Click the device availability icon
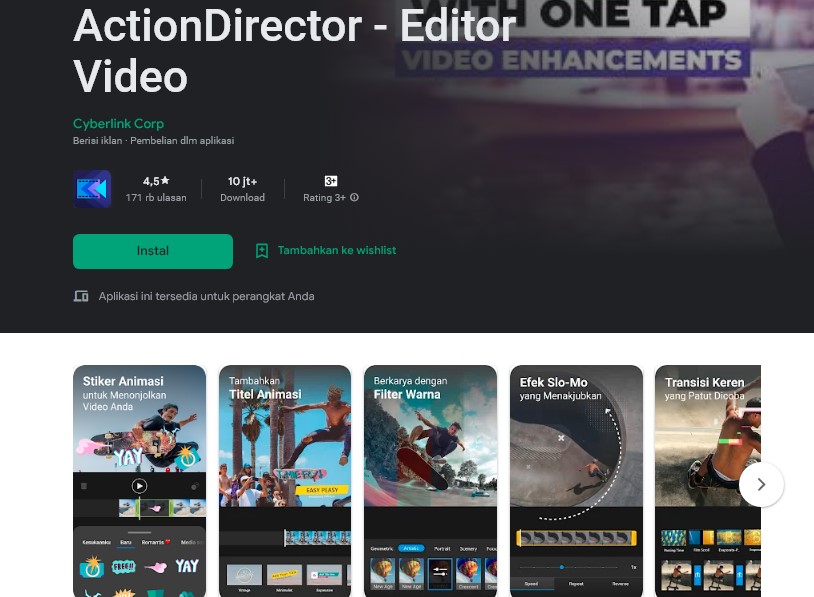 [81, 296]
